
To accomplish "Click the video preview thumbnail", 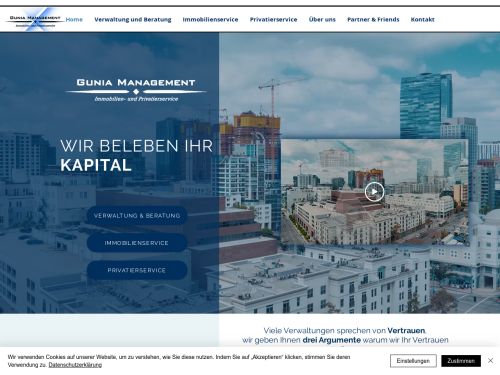I will [x=374, y=192].
